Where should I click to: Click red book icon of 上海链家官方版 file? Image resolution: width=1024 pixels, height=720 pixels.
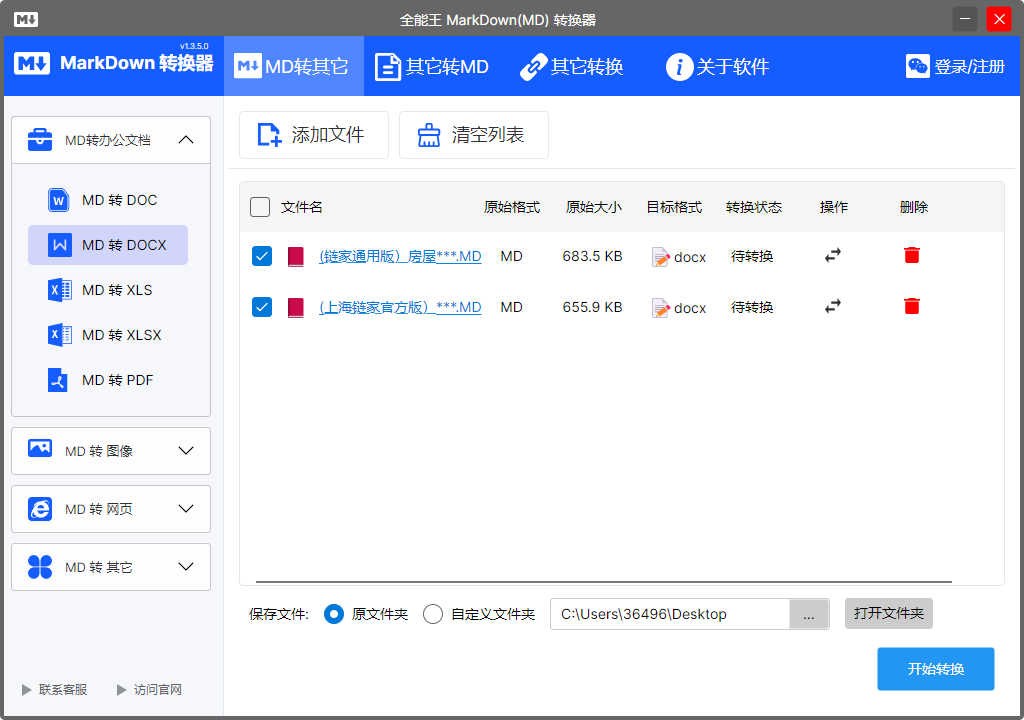pos(296,307)
